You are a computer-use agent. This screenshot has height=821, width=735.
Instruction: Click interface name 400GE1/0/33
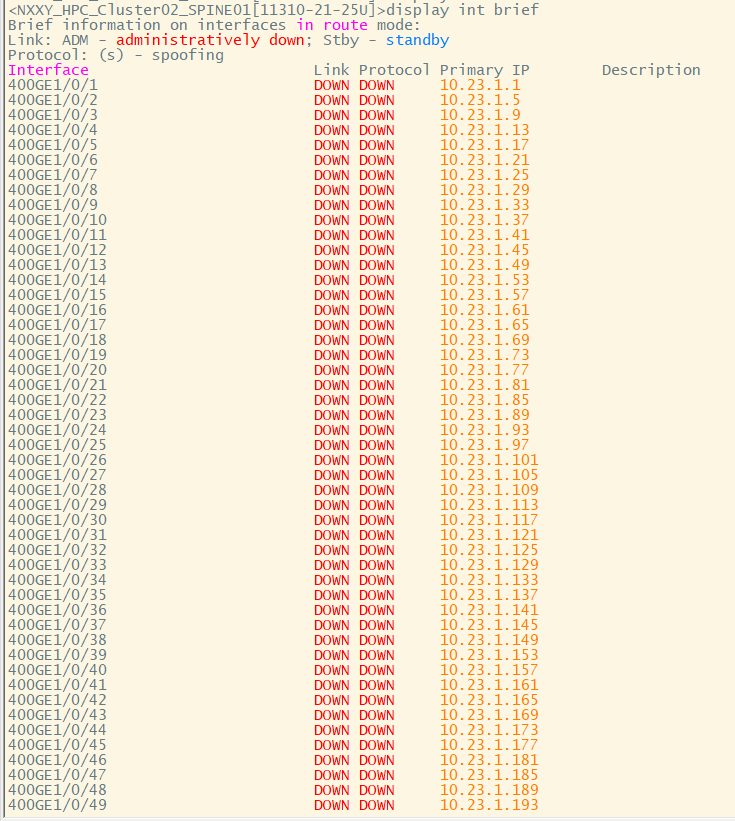click(x=57, y=565)
